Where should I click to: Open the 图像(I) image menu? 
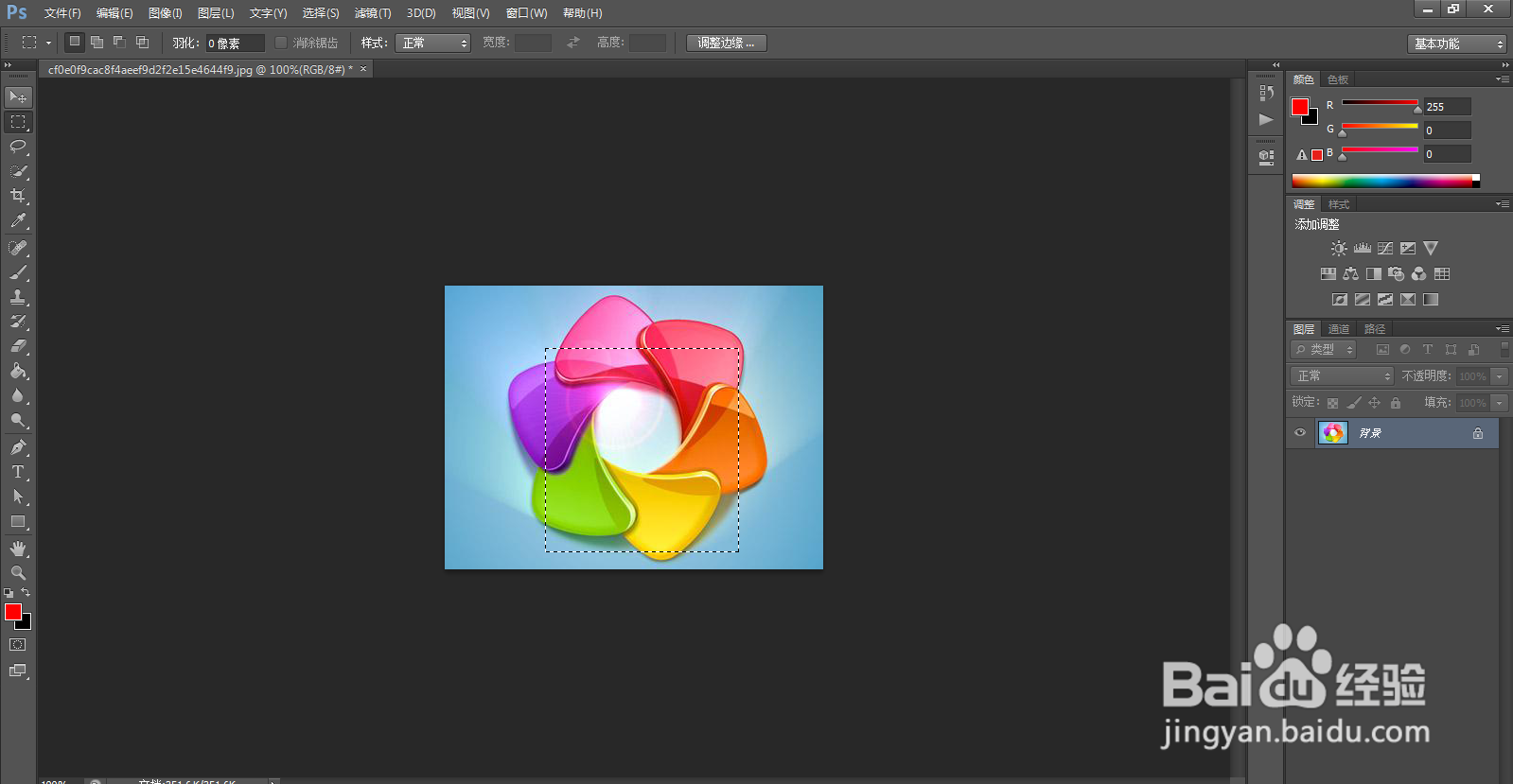tap(165, 13)
